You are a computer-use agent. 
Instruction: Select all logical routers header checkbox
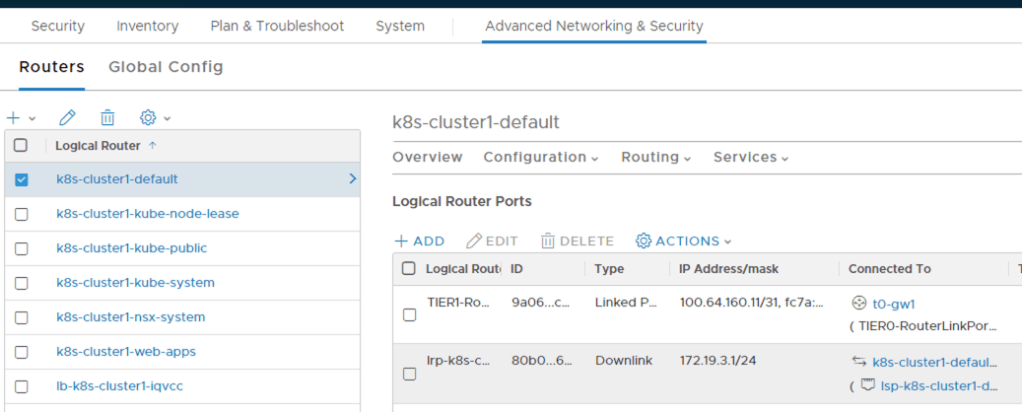point(21,145)
